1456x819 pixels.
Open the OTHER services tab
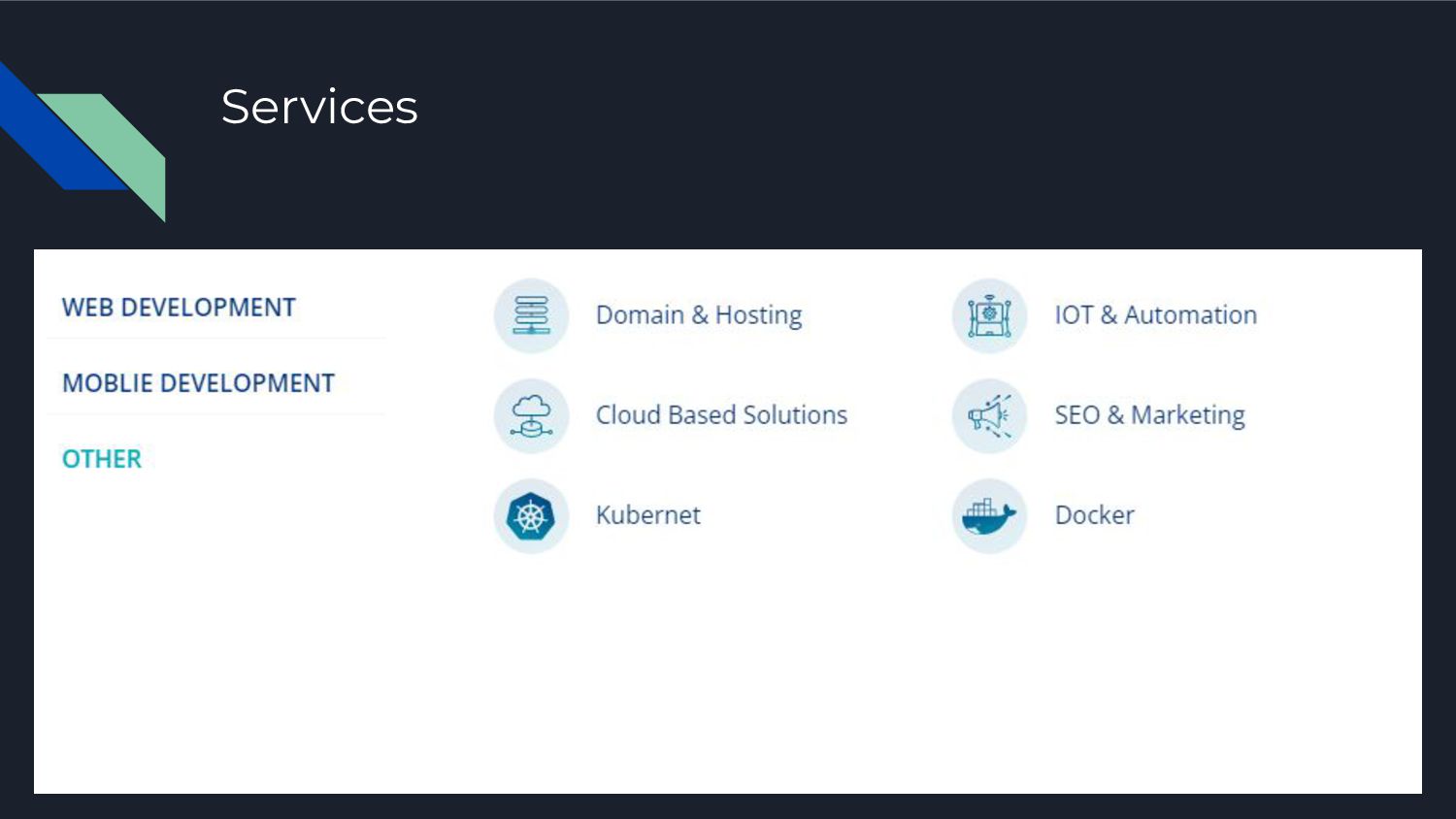(102, 459)
